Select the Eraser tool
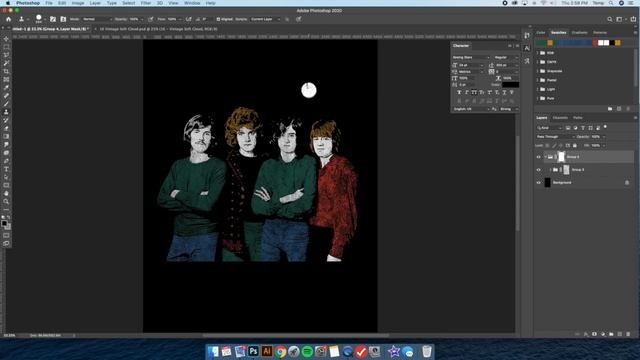The height and width of the screenshot is (360, 640). point(6,129)
